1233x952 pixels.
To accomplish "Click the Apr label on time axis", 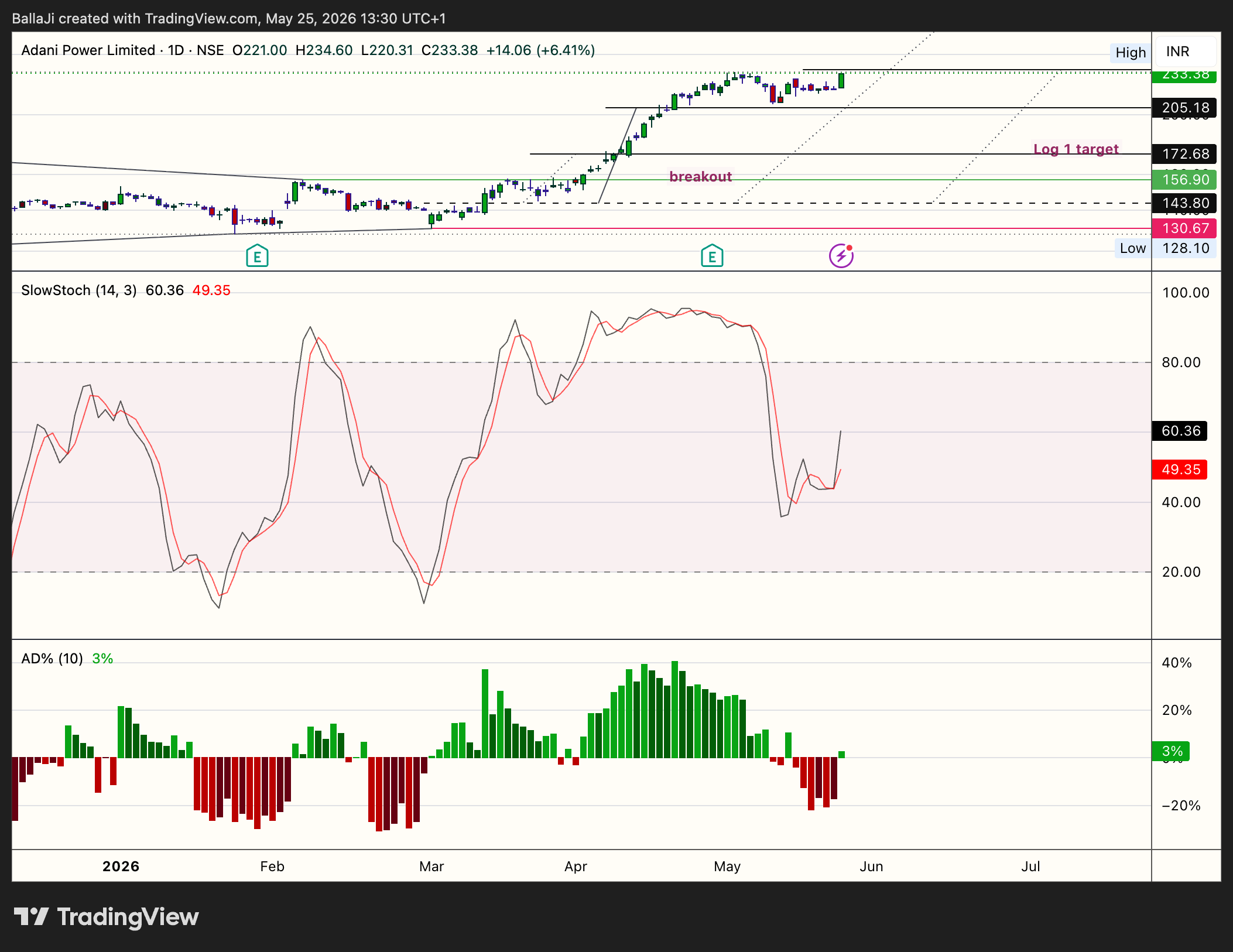I will pos(576,867).
